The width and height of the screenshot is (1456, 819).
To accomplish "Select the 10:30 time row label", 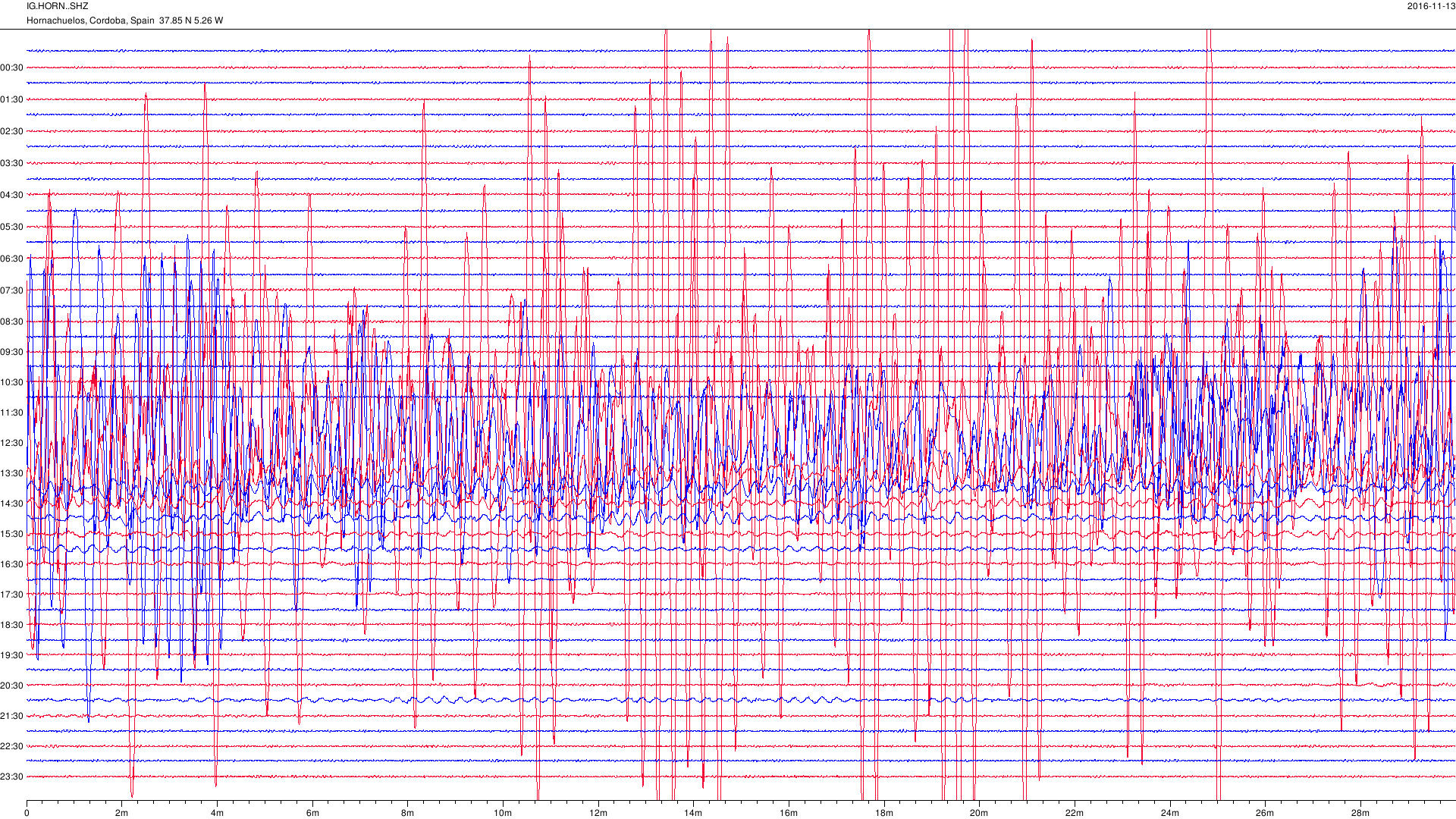I will 12,382.
